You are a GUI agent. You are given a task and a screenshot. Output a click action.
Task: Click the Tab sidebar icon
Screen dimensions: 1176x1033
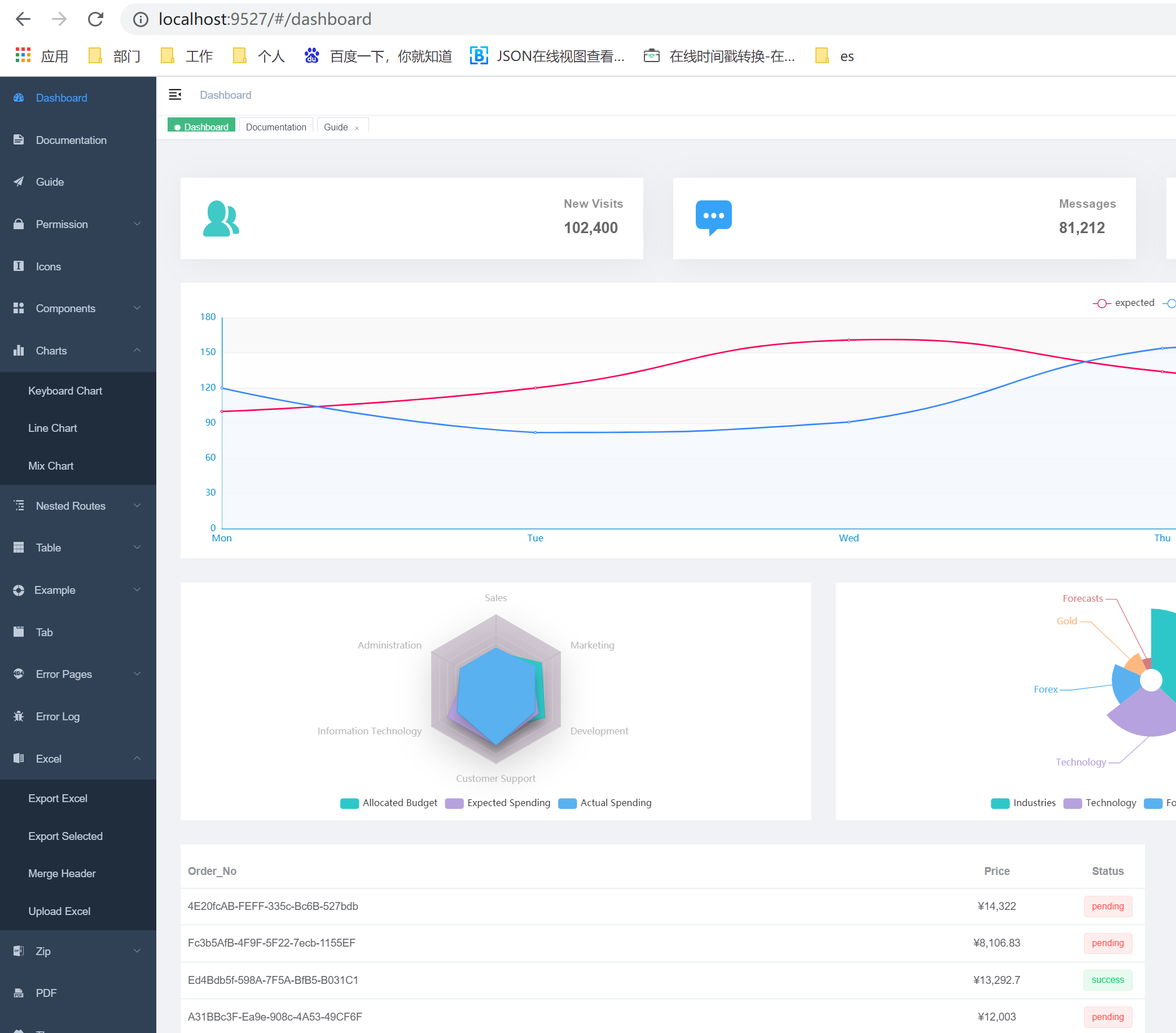pyautogui.click(x=19, y=632)
